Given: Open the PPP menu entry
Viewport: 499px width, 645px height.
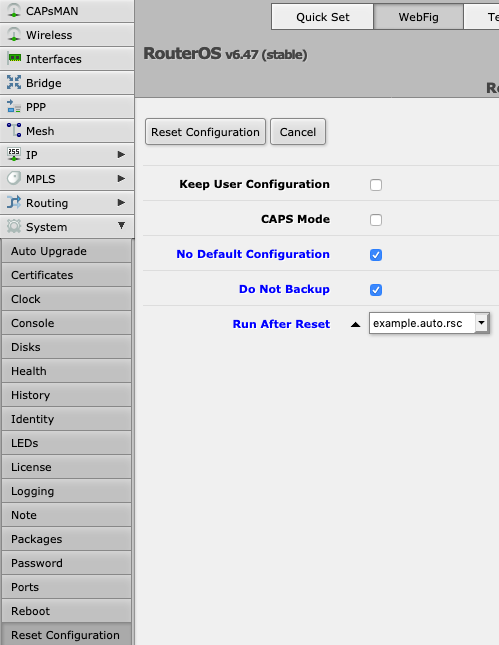Looking at the screenshot, I should pos(67,107).
